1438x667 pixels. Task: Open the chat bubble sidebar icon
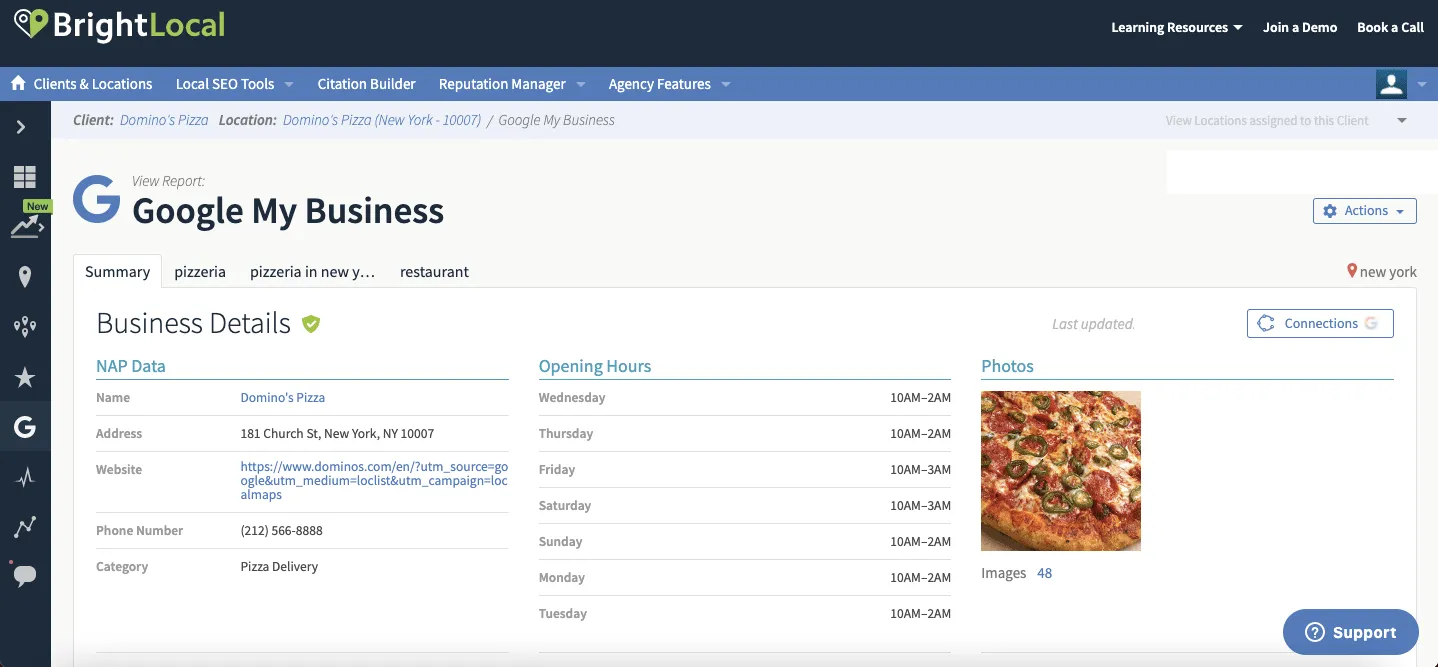click(25, 576)
